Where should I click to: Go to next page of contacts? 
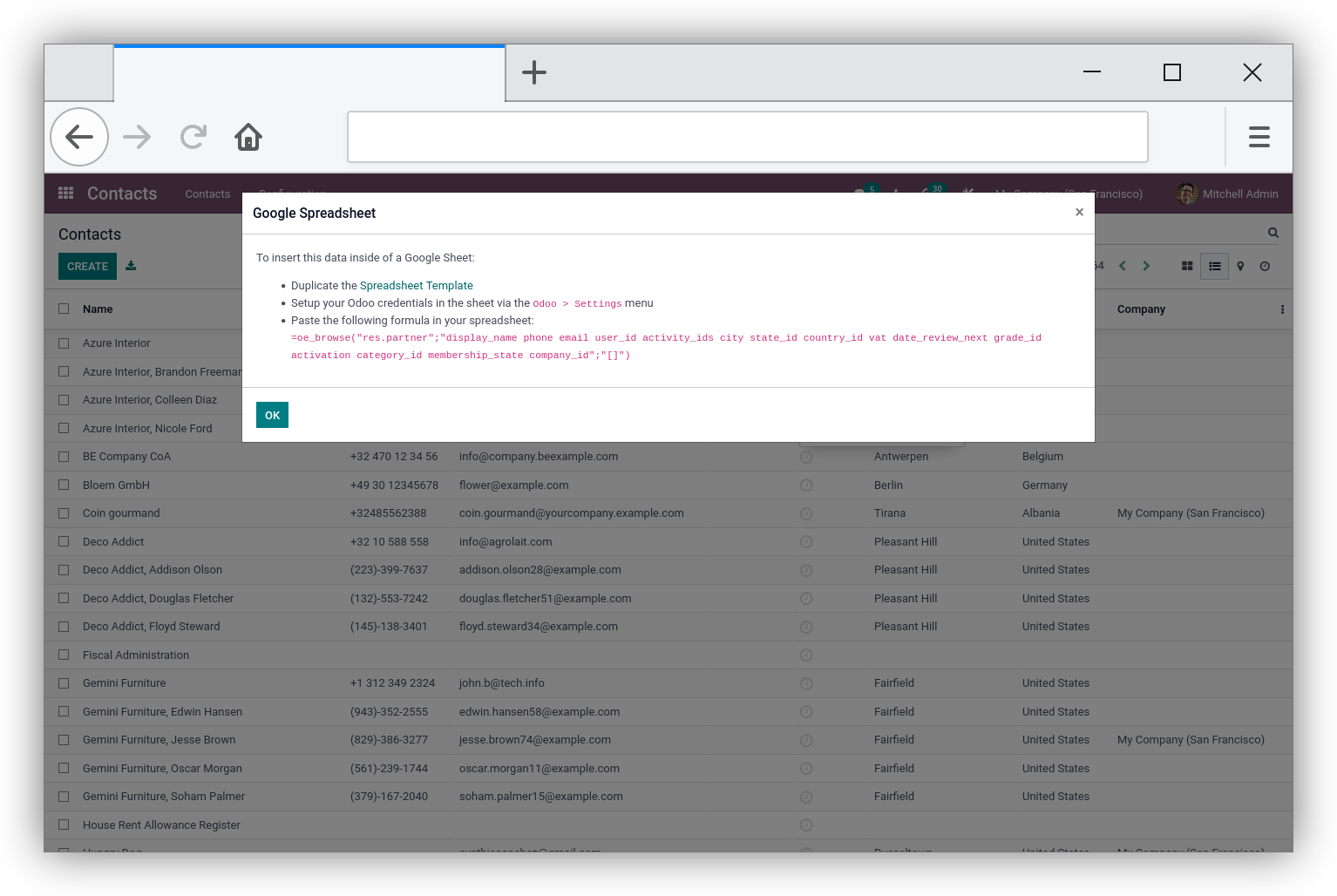[x=1146, y=266]
